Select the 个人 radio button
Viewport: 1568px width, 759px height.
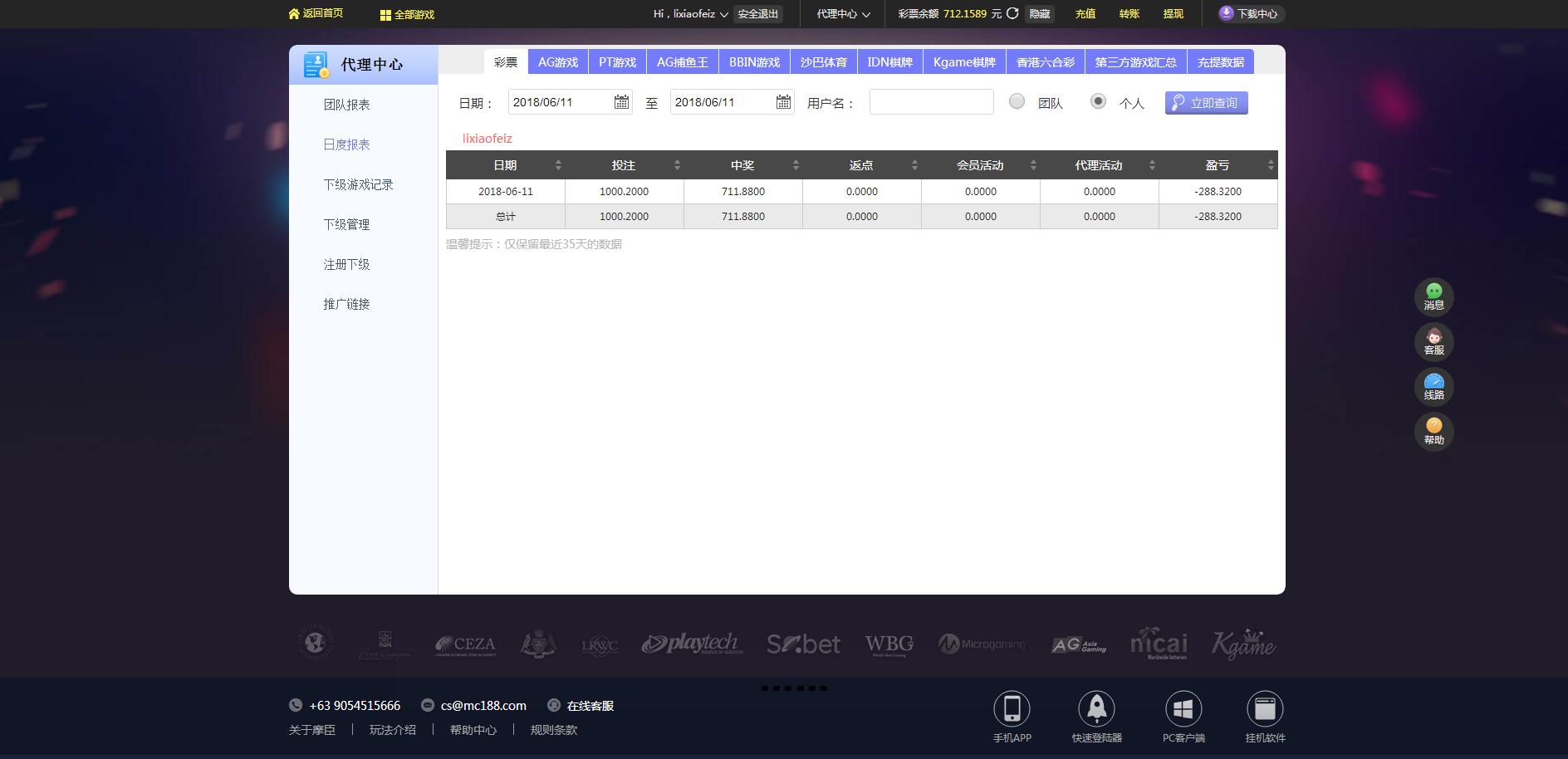tap(1099, 101)
